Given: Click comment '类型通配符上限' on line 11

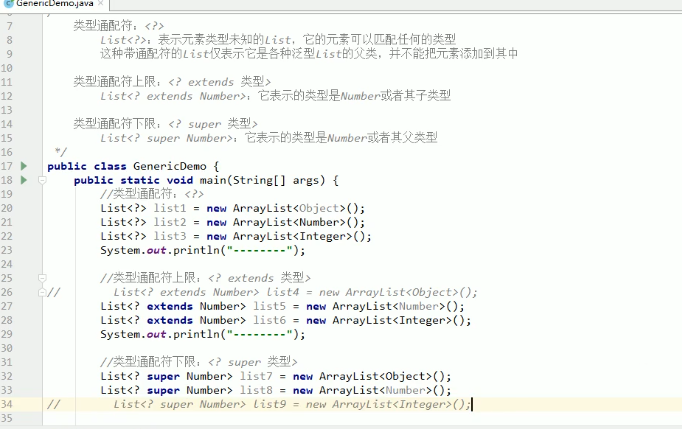Looking at the screenshot, I should pyautogui.click(x=114, y=81).
